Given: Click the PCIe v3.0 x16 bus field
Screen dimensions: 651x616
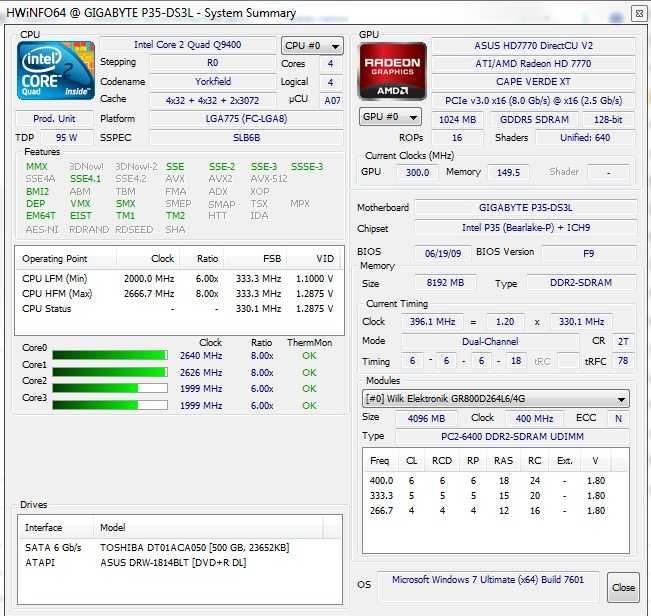Looking at the screenshot, I should tap(534, 100).
